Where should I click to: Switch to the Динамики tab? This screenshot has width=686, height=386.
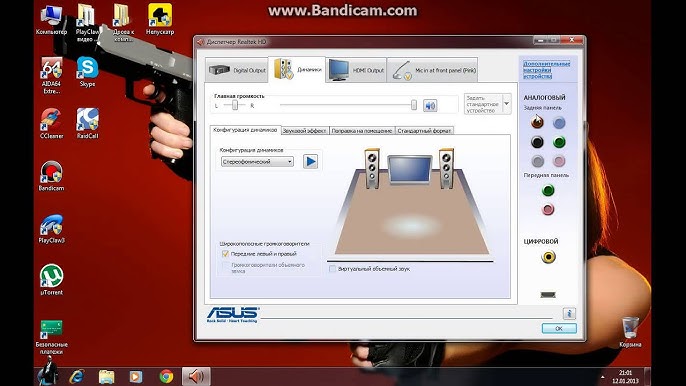pyautogui.click(x=297, y=69)
